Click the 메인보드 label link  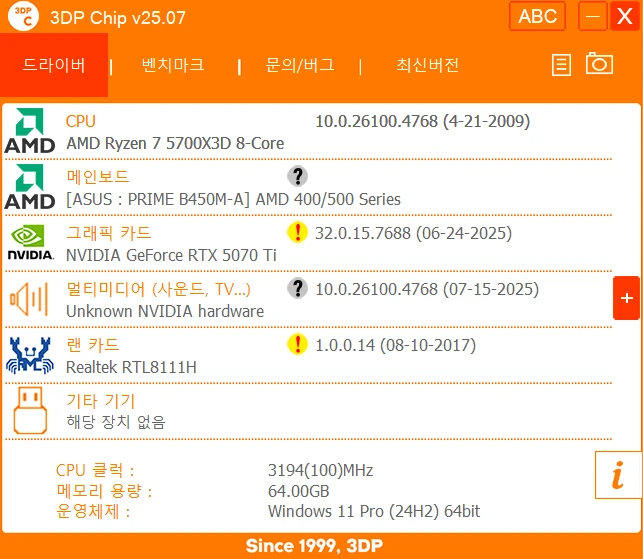coord(98,177)
